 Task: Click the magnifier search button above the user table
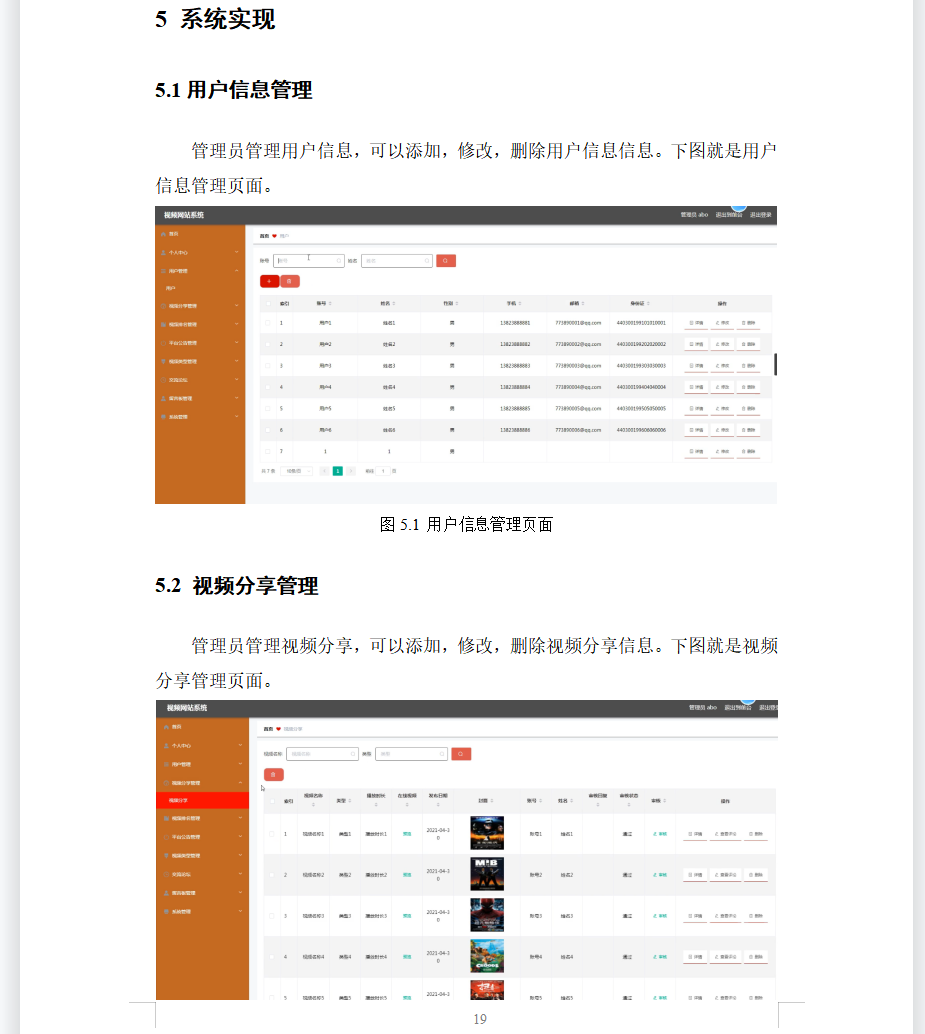point(446,260)
